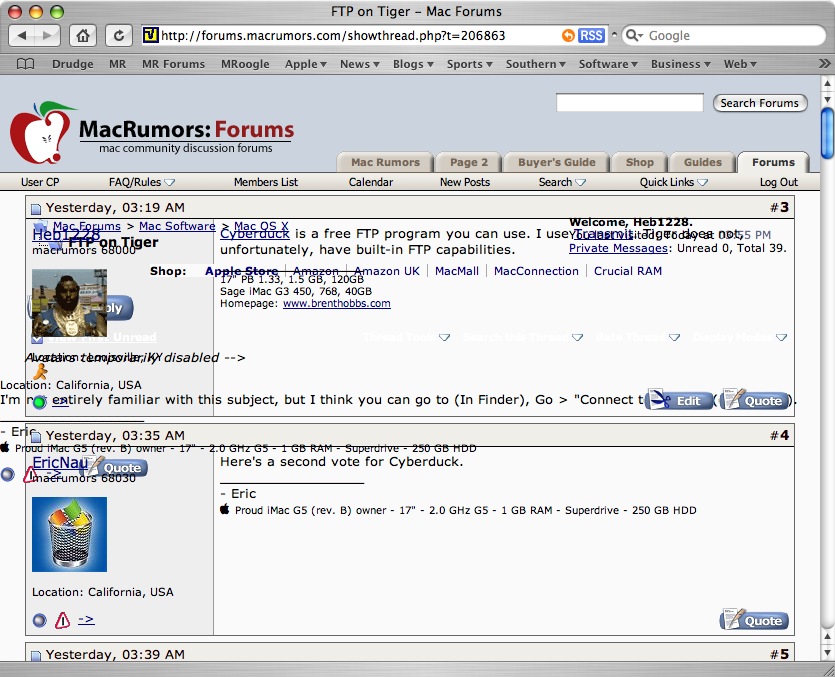Open the Southern bookmarks dropdown
The image size is (835, 677).
coord(535,64)
